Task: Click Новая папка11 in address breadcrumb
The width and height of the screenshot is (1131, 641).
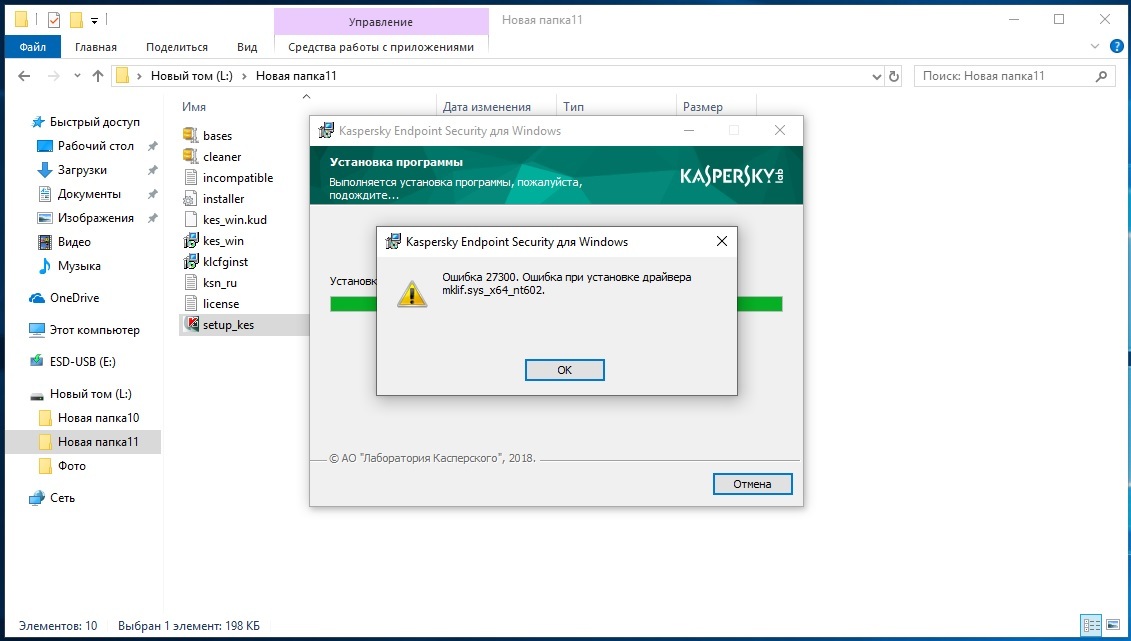Action: pyautogui.click(x=296, y=76)
